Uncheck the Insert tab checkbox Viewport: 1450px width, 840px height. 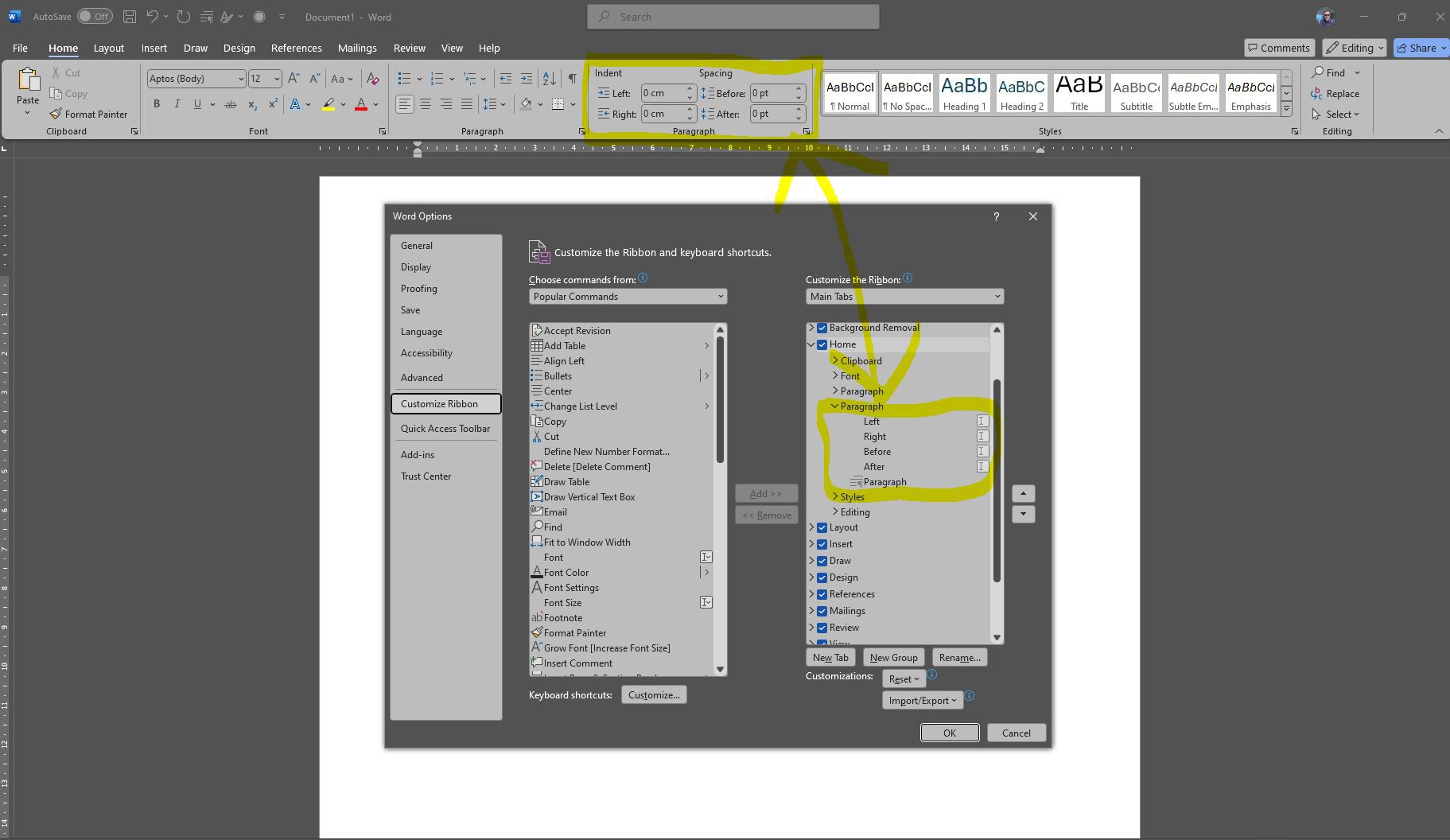pyautogui.click(x=822, y=544)
